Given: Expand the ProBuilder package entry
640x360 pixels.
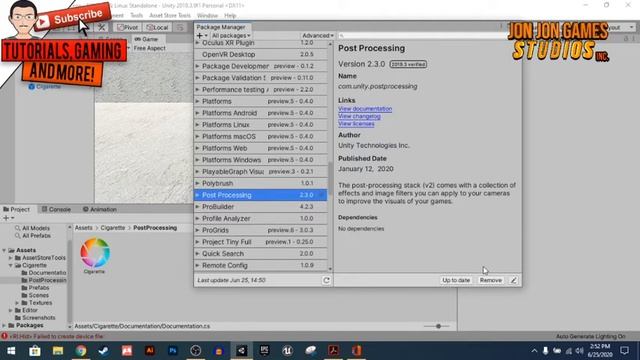Looking at the screenshot, I should click(197, 207).
